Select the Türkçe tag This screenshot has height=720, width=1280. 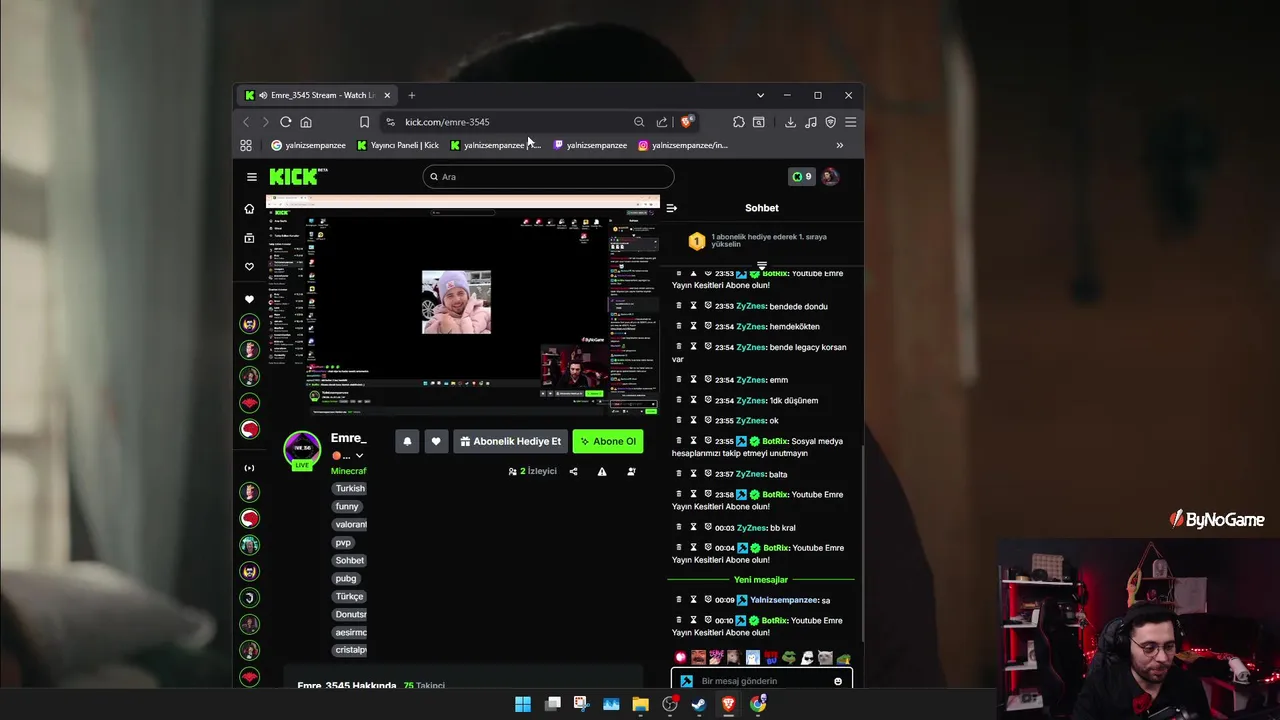coord(350,596)
